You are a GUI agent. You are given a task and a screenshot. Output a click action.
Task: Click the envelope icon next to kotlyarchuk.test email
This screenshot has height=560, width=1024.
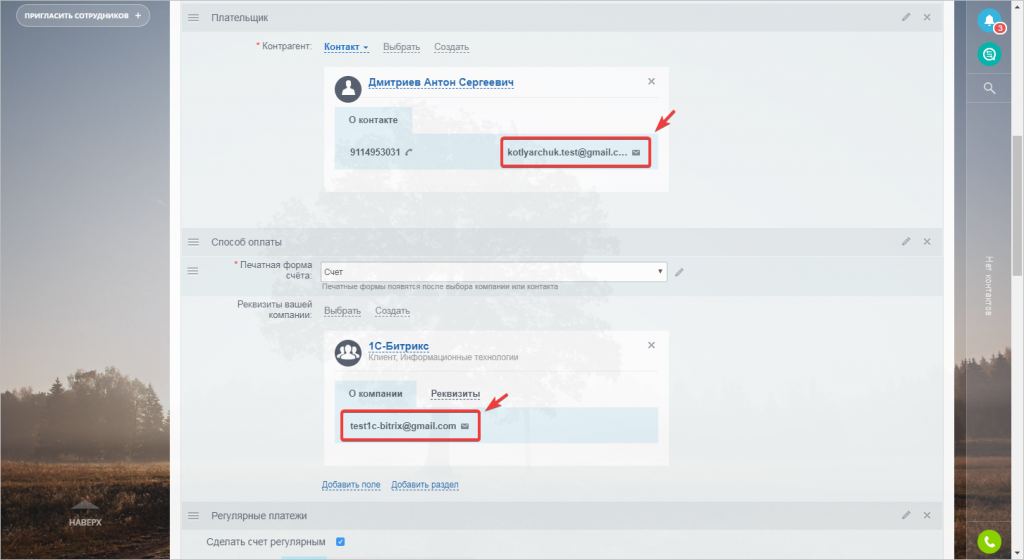pyautogui.click(x=636, y=153)
